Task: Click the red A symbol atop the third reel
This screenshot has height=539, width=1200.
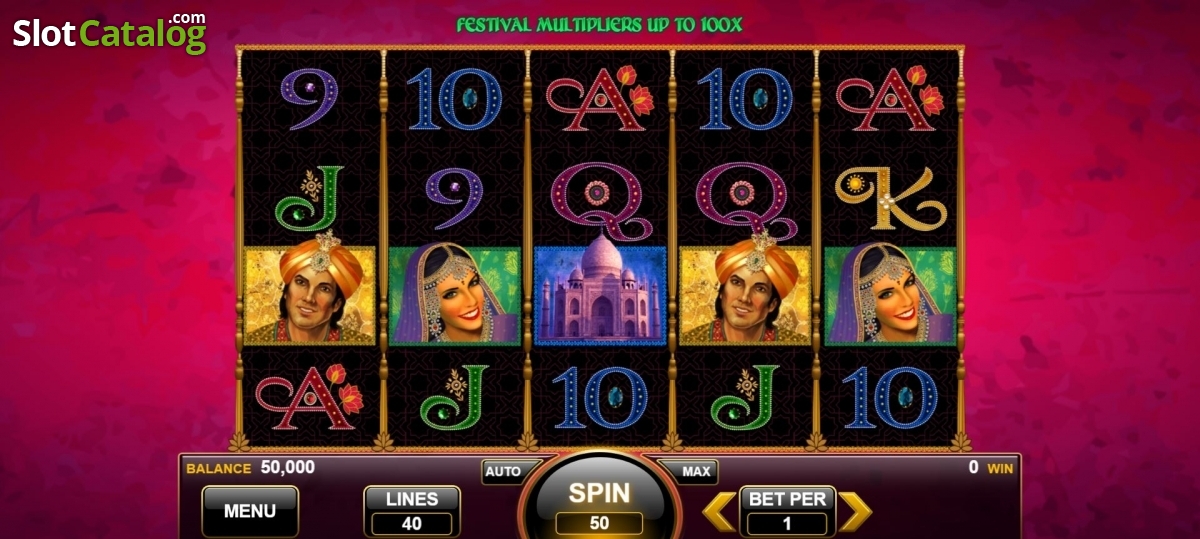Action: point(600,98)
